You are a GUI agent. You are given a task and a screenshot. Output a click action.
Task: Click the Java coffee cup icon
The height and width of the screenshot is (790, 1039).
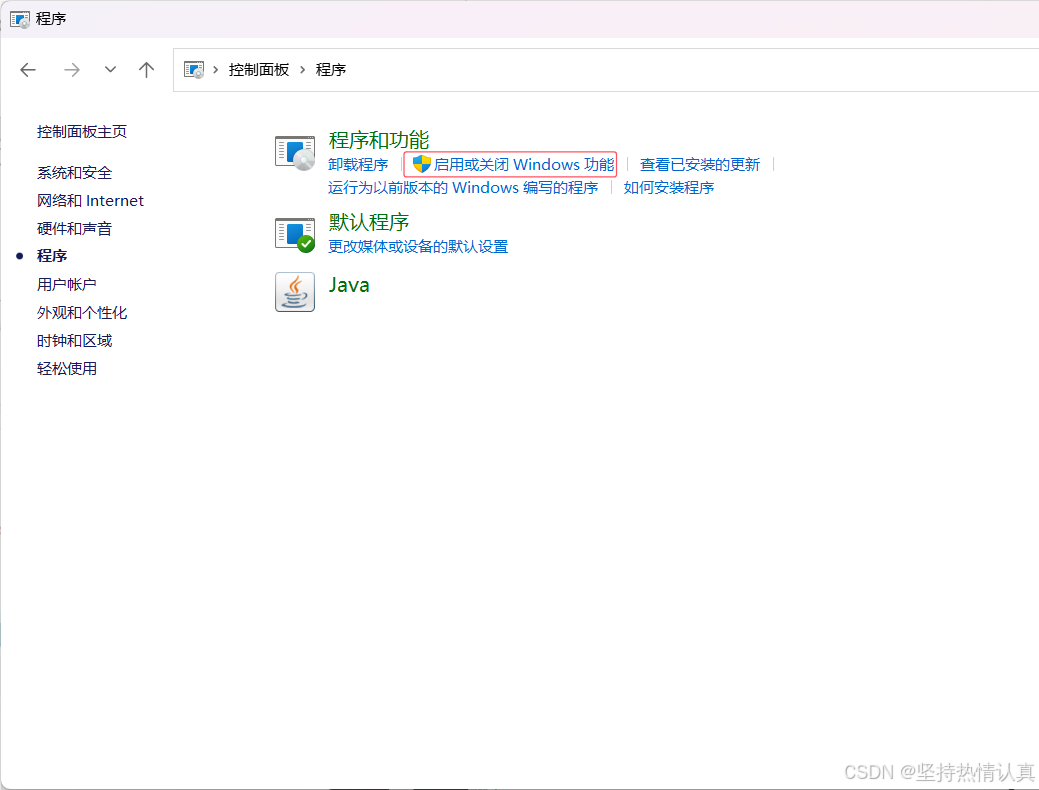[295, 292]
